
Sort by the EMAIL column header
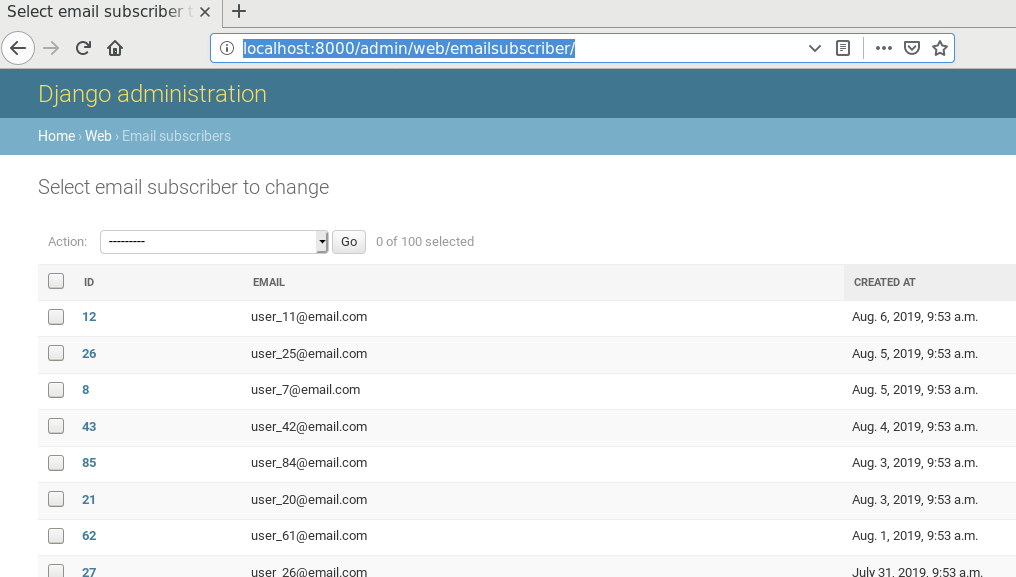(x=269, y=283)
